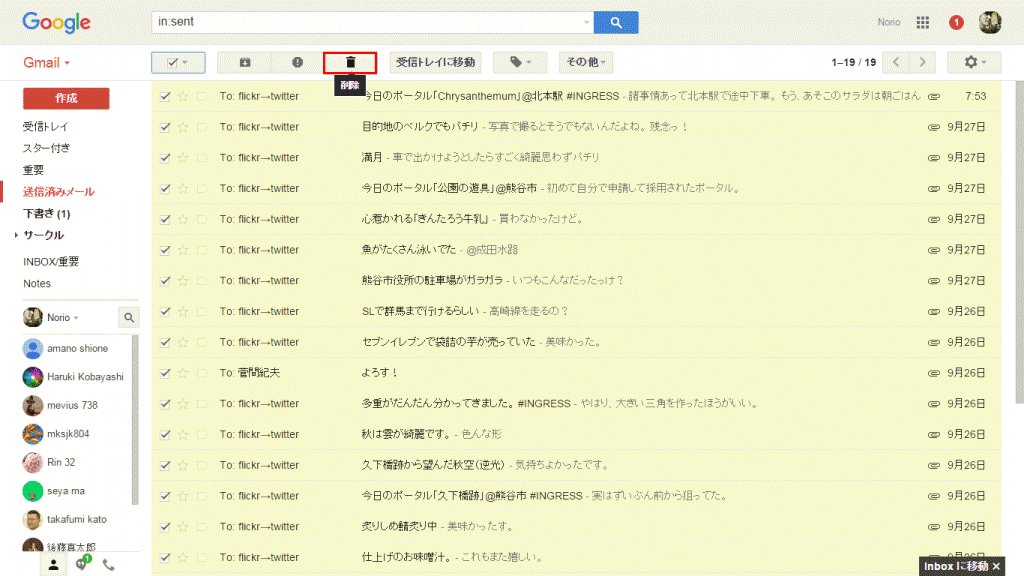Click the red 作成 compose button
This screenshot has width=1024, height=576.
pos(66,98)
